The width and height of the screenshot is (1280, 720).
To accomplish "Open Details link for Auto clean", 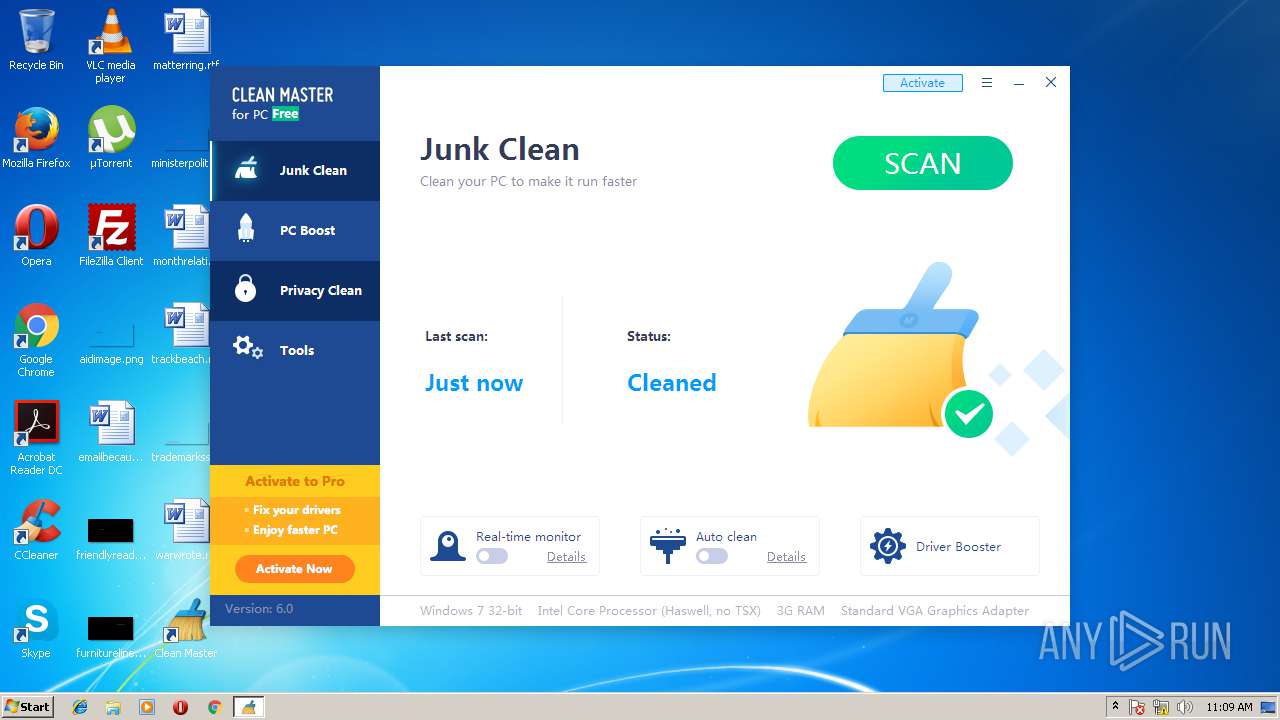I will 786,557.
